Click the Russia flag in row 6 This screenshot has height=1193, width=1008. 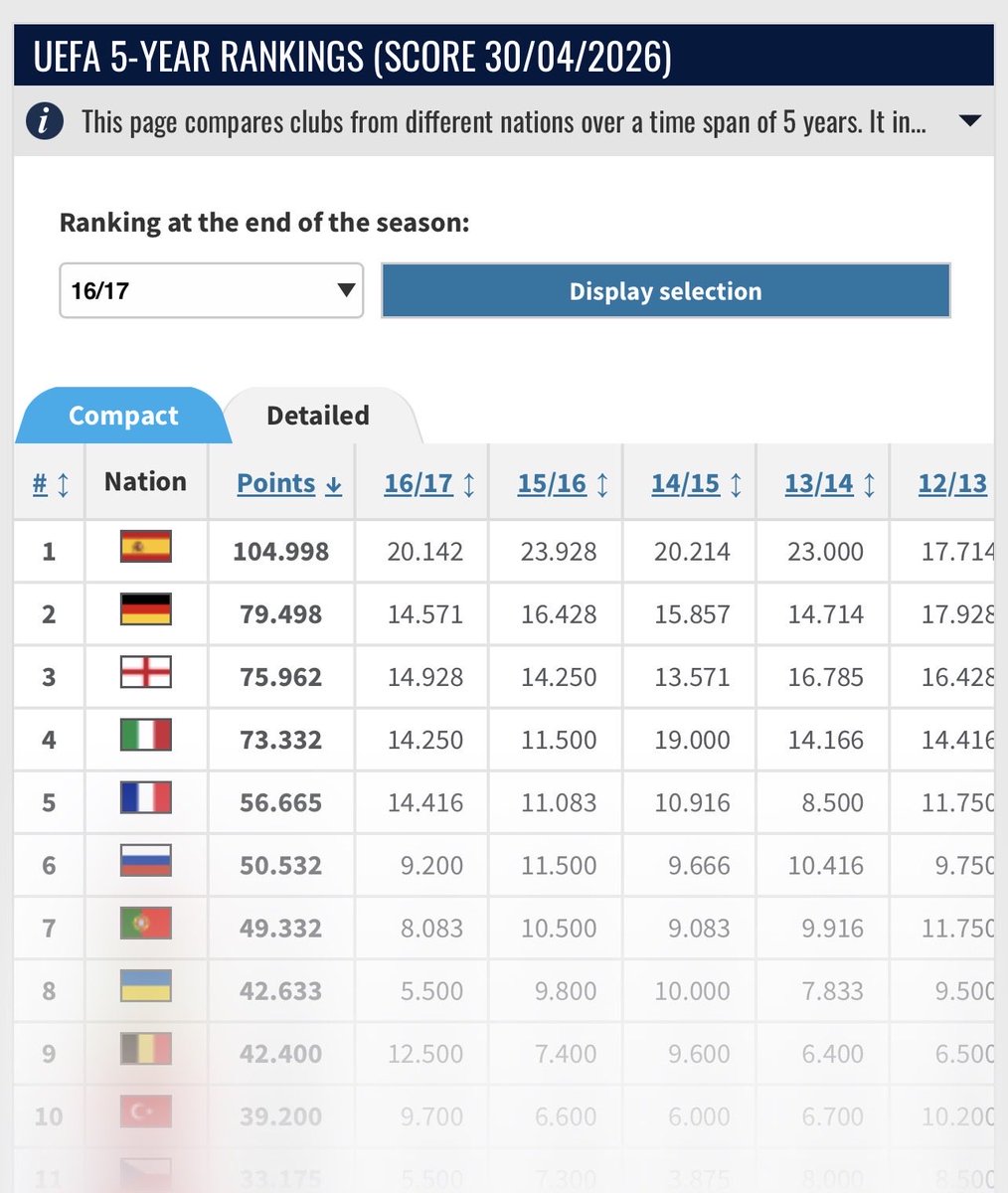click(x=146, y=861)
